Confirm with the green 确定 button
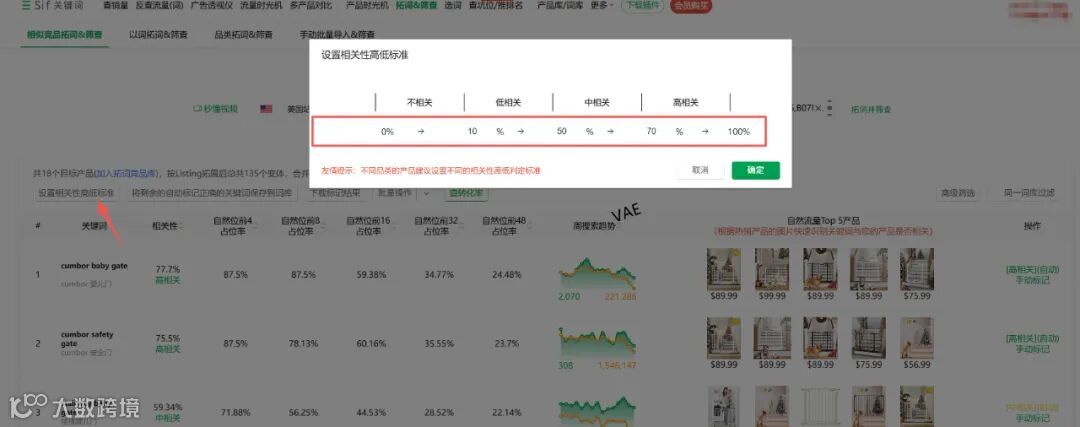 pyautogui.click(x=756, y=170)
